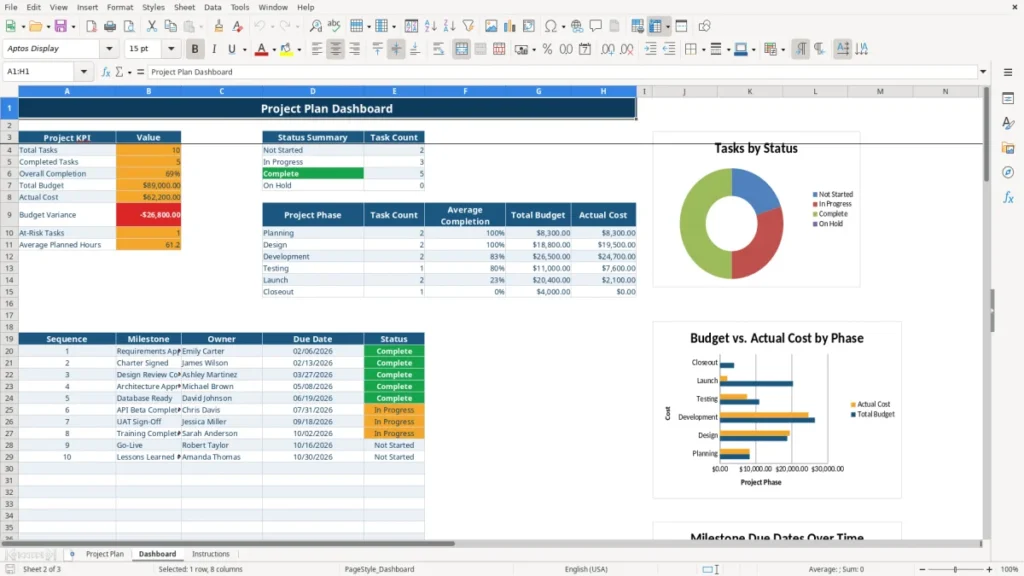
Task: Open the Styles menu
Action: 153,7
